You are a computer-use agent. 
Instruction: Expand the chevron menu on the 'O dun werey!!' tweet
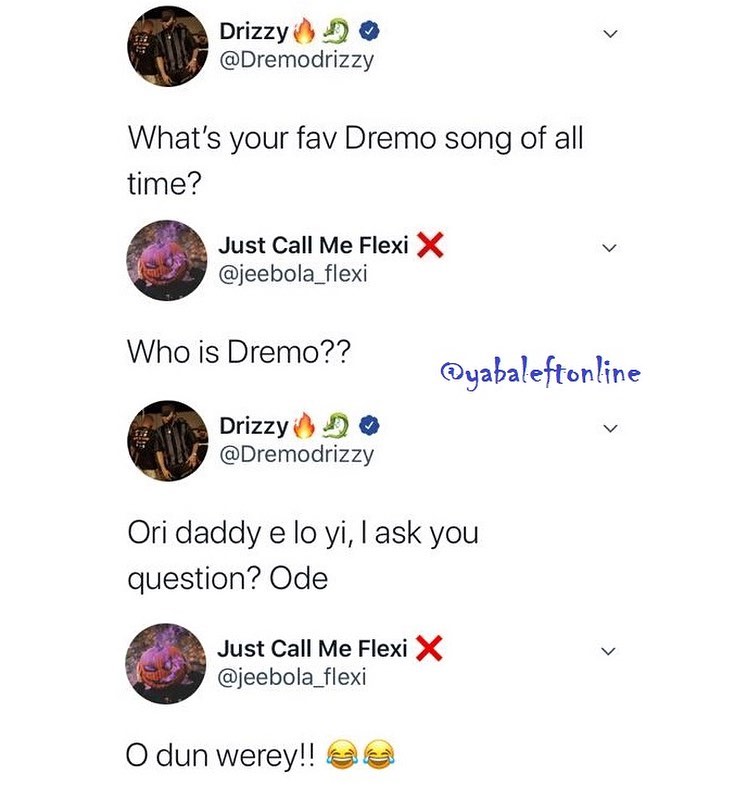(x=610, y=651)
